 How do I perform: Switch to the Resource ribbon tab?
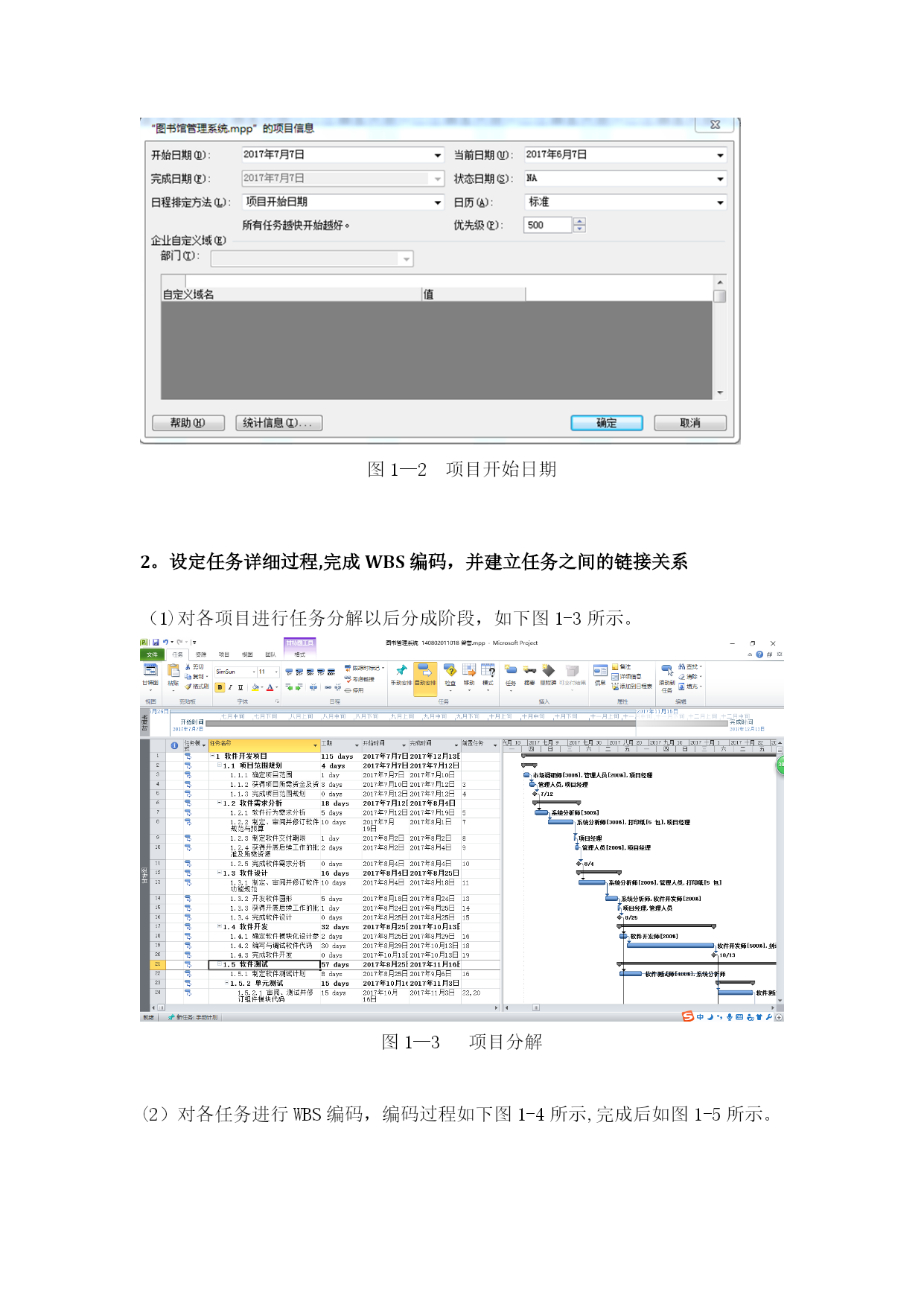201,654
